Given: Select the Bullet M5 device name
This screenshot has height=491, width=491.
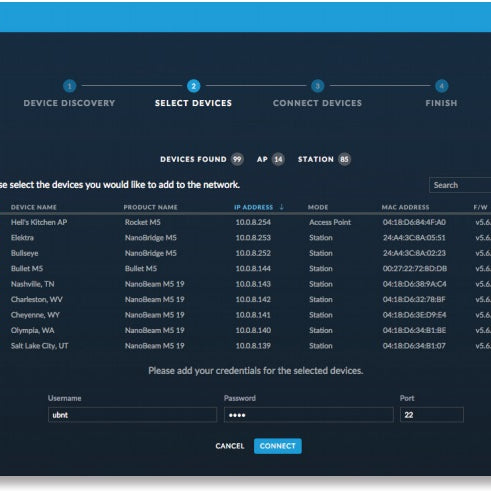Looking at the screenshot, I should coord(27,269).
